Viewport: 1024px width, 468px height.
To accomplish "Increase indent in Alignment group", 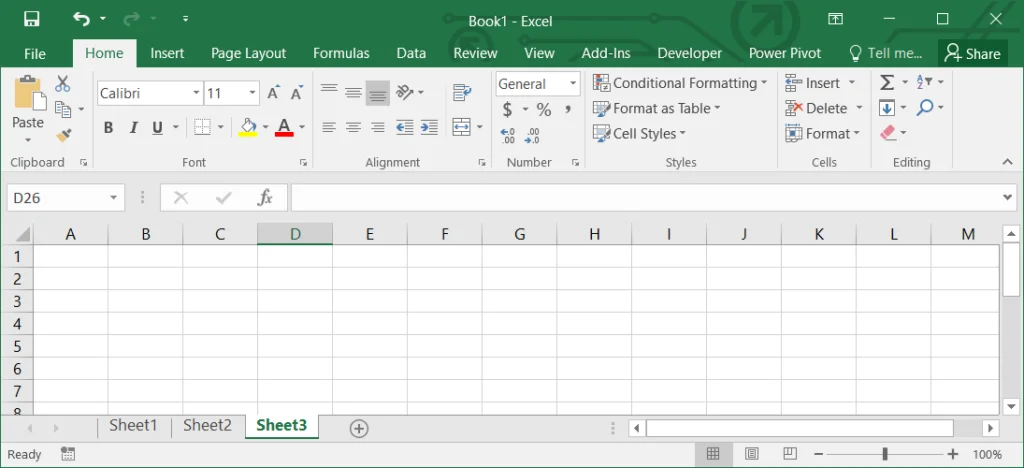I will click(x=429, y=127).
